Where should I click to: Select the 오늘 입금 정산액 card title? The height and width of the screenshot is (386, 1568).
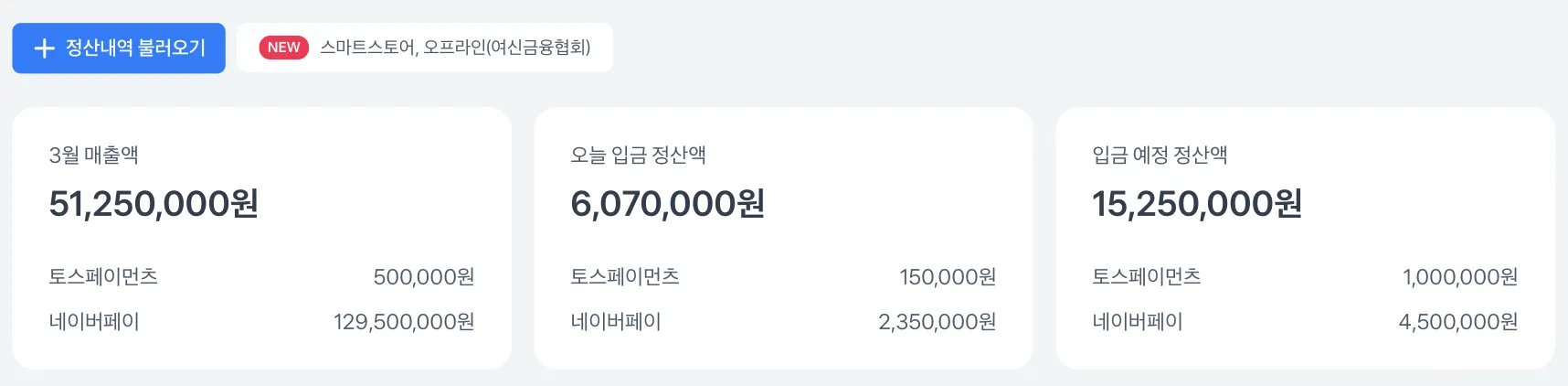(638, 155)
